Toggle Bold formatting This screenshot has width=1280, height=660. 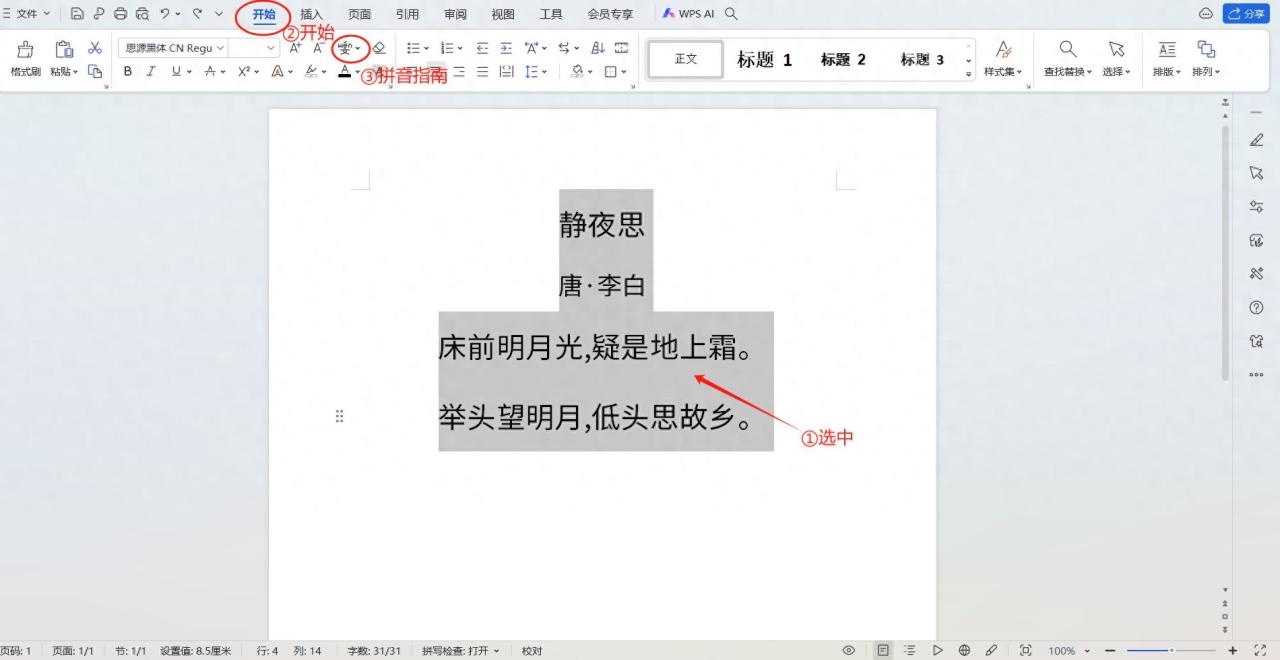[x=128, y=71]
